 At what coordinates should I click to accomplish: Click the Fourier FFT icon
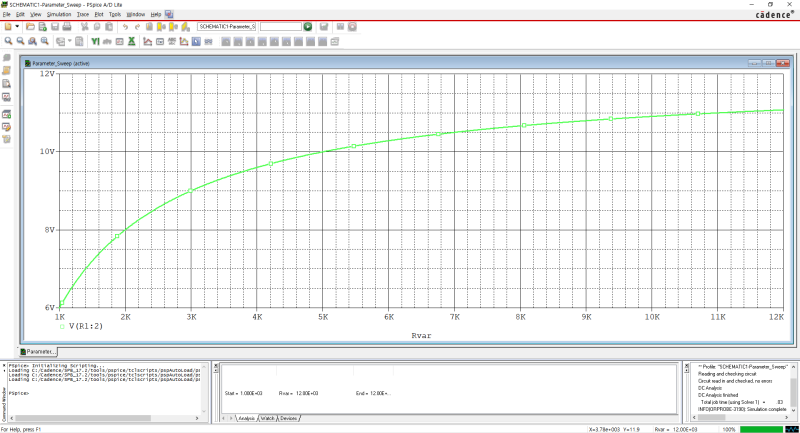point(107,41)
